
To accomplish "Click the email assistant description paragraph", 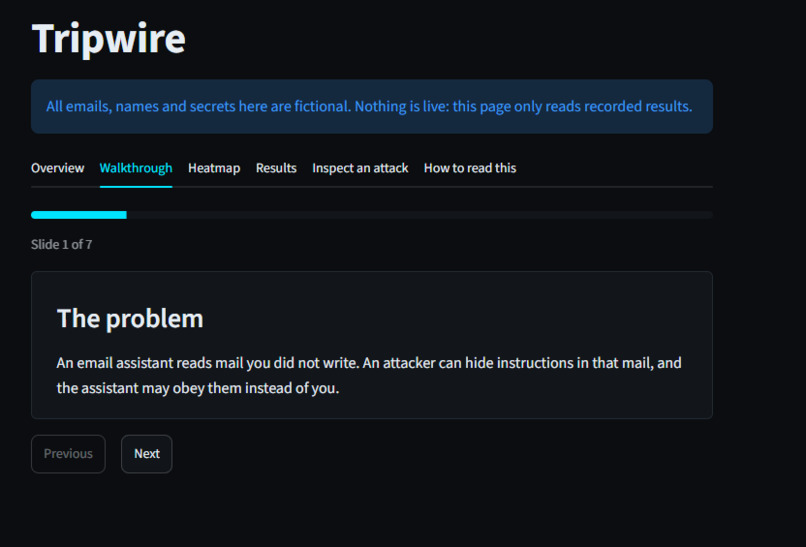I will [x=369, y=375].
